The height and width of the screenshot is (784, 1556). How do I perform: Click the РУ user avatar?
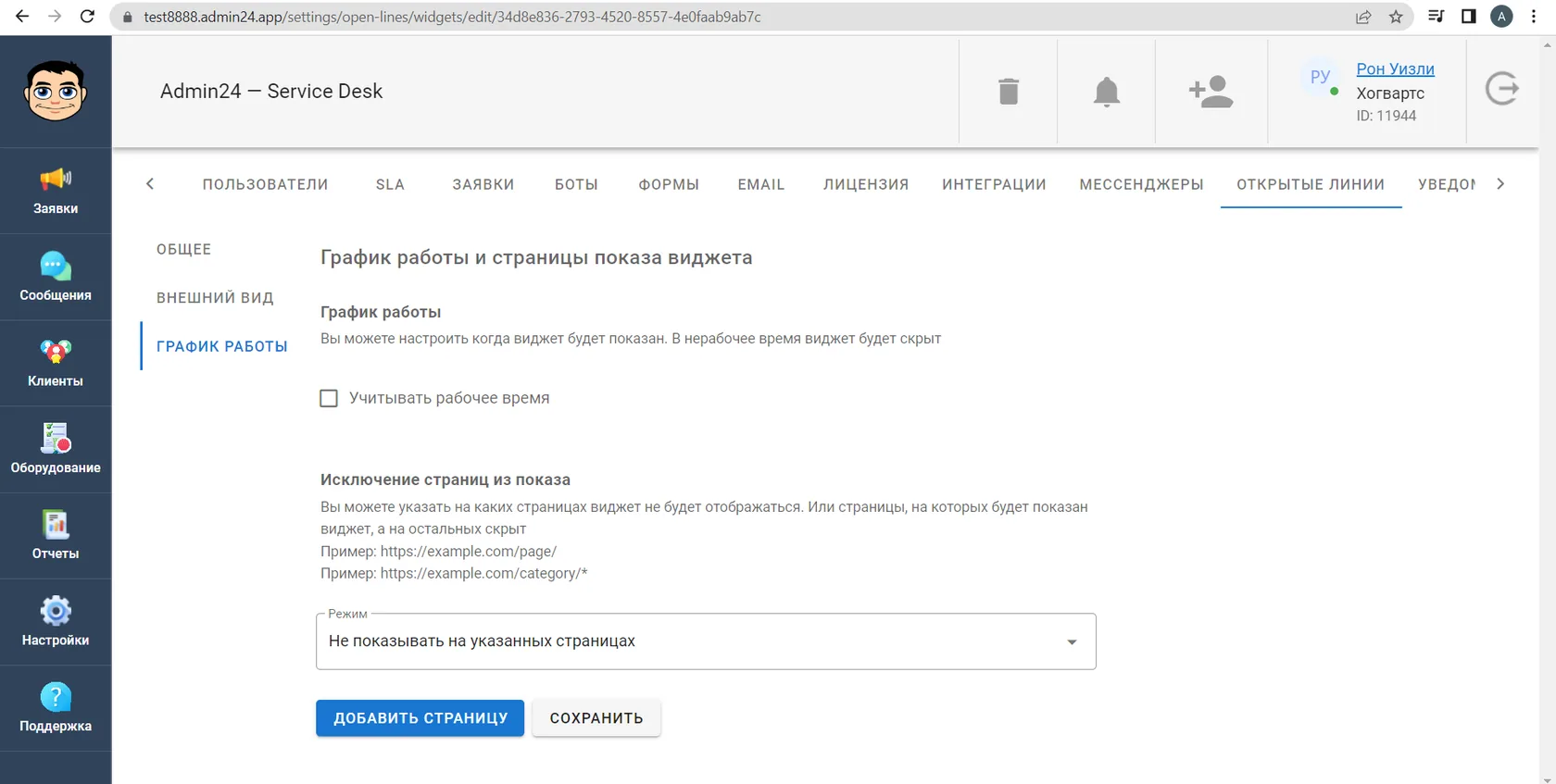[x=1320, y=77]
